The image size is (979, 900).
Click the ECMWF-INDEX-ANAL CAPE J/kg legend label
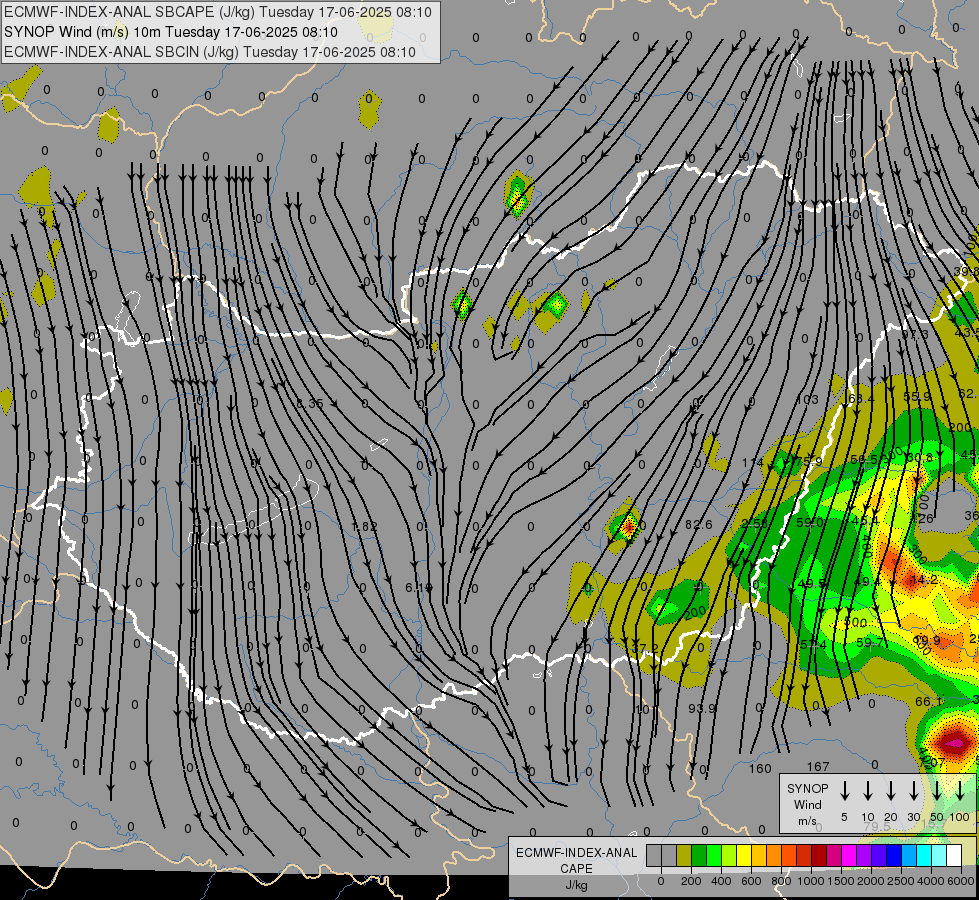576,869
